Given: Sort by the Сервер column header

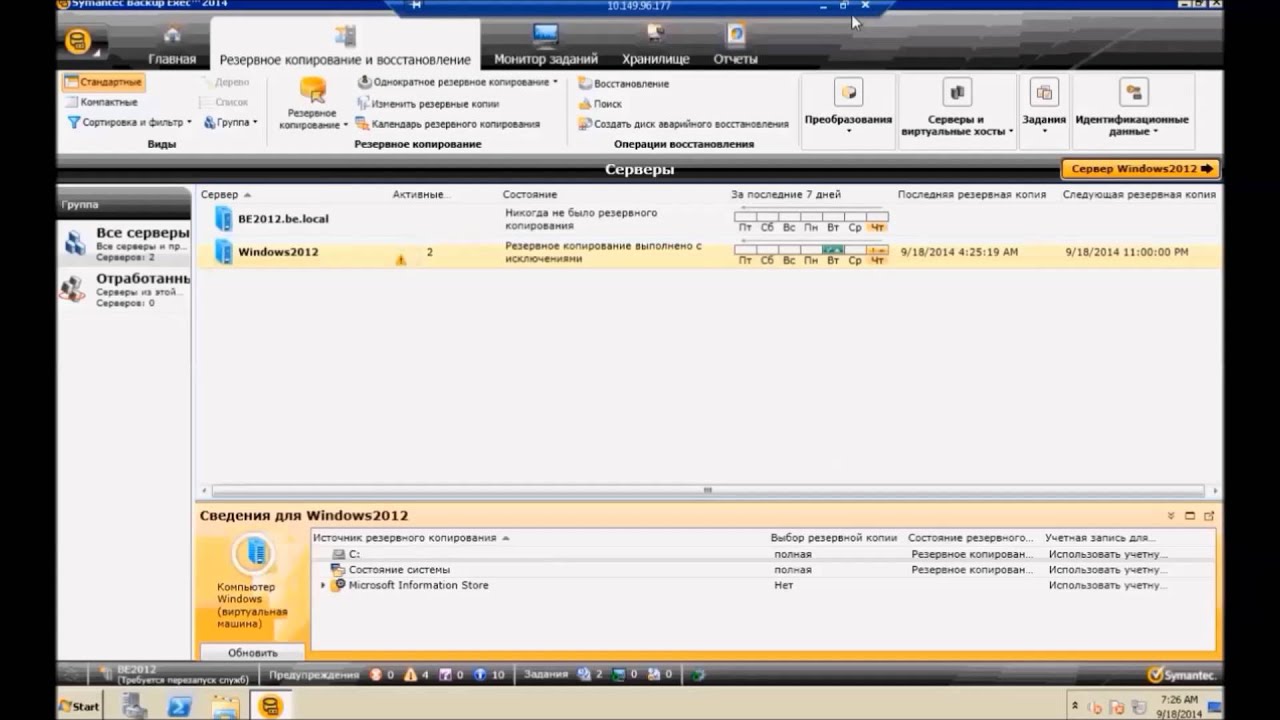Looking at the screenshot, I should pyautogui.click(x=225, y=194).
